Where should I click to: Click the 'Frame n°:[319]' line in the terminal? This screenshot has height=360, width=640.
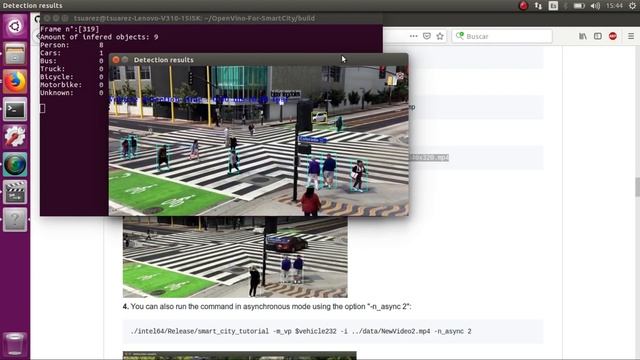coord(69,29)
